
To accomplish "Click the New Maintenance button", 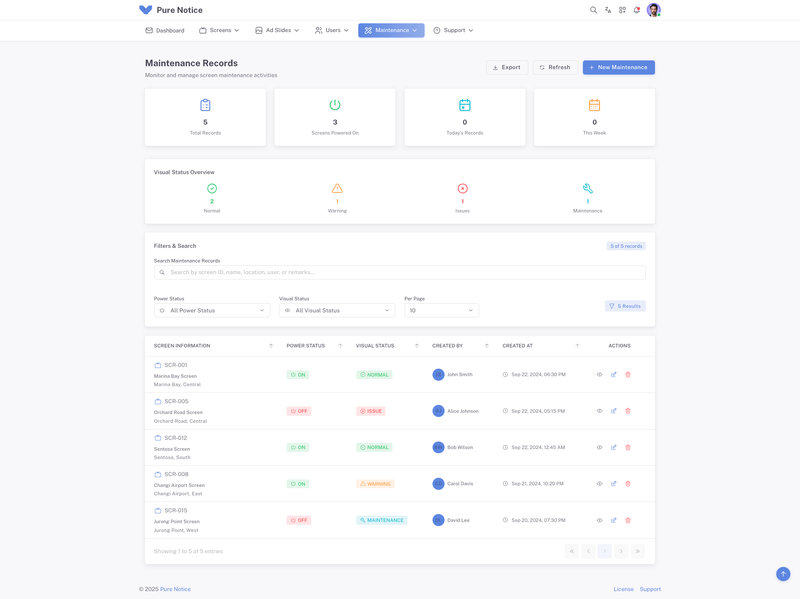I will coord(618,67).
